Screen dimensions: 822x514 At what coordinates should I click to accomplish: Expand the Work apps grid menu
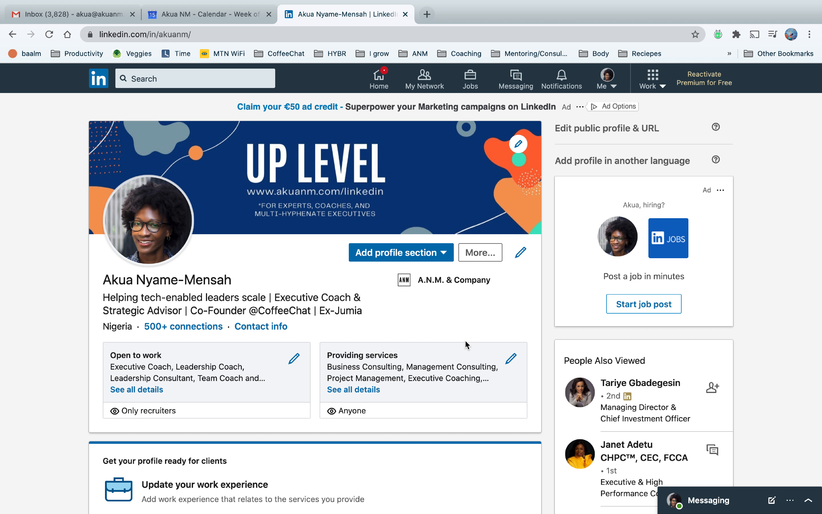click(652, 79)
